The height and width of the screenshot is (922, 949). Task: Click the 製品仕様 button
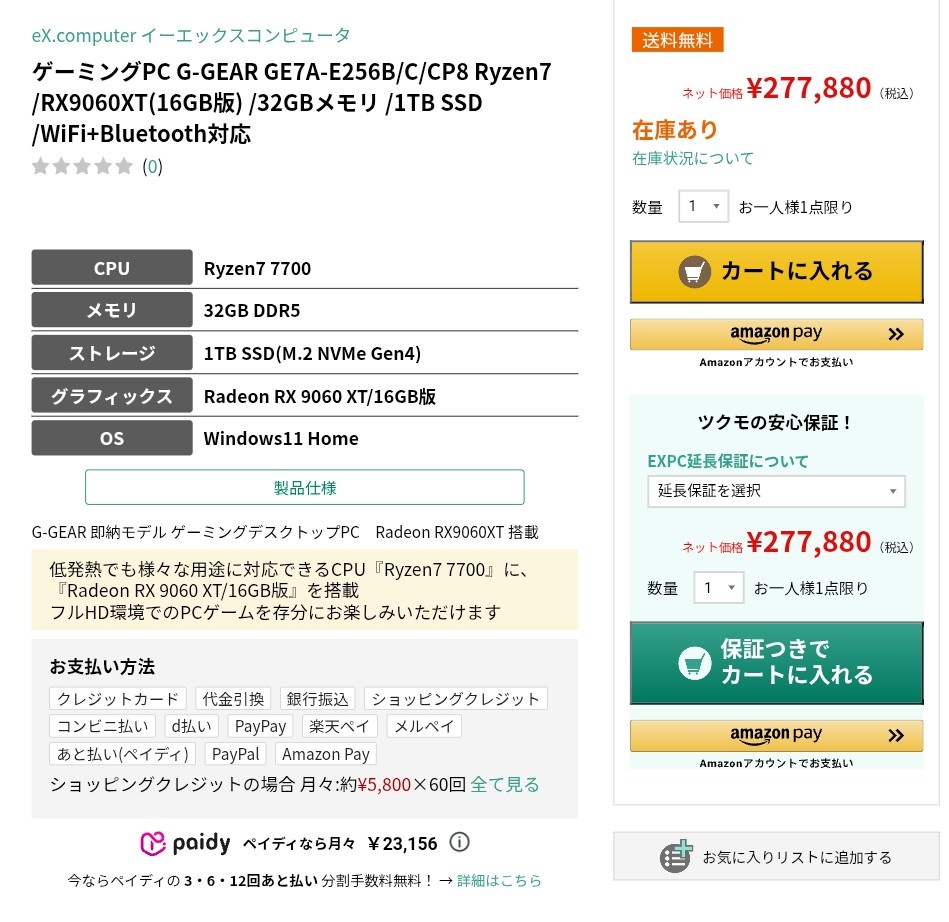[305, 488]
